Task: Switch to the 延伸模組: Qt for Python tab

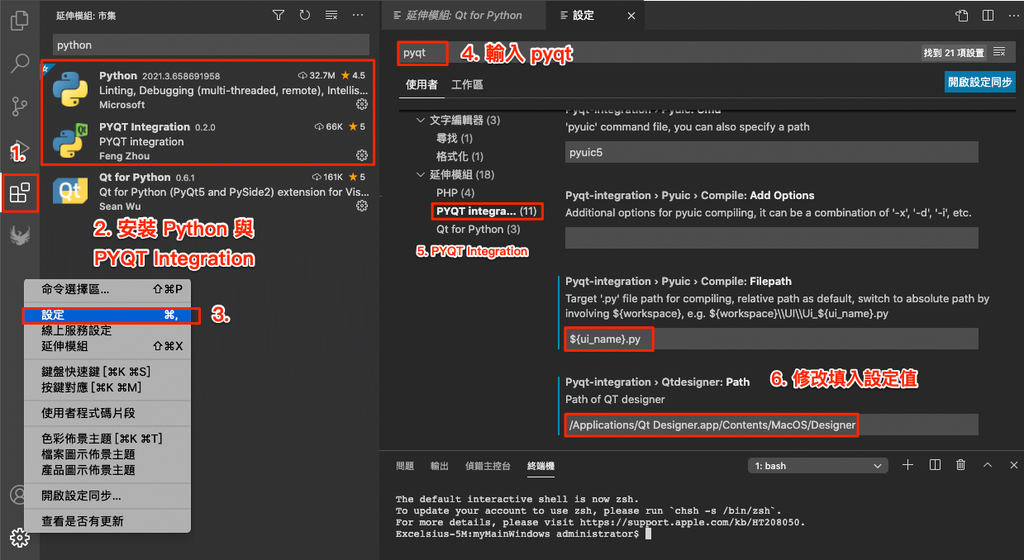Action: click(x=464, y=15)
